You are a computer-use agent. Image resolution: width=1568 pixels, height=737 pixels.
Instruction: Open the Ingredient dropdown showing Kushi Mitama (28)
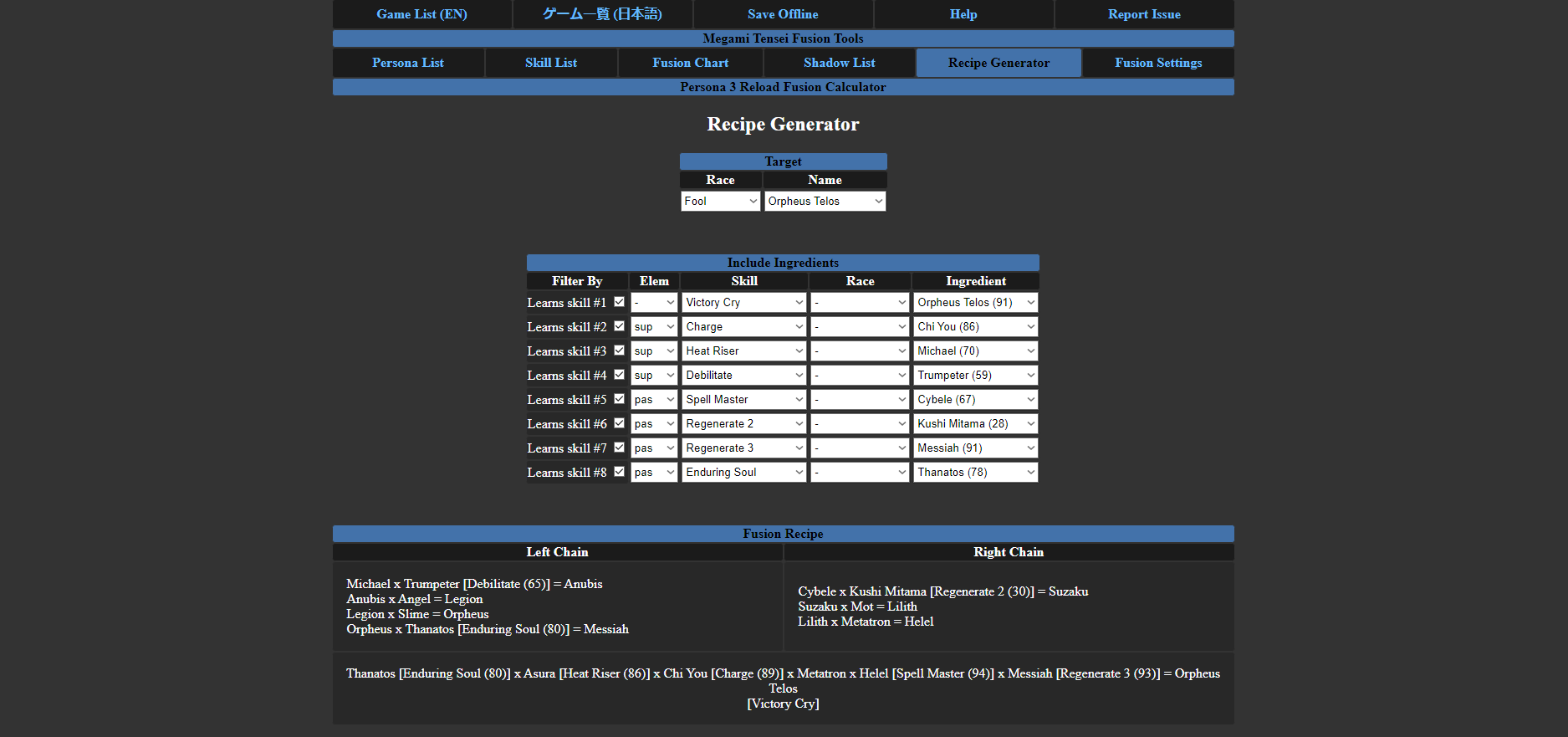coord(976,424)
